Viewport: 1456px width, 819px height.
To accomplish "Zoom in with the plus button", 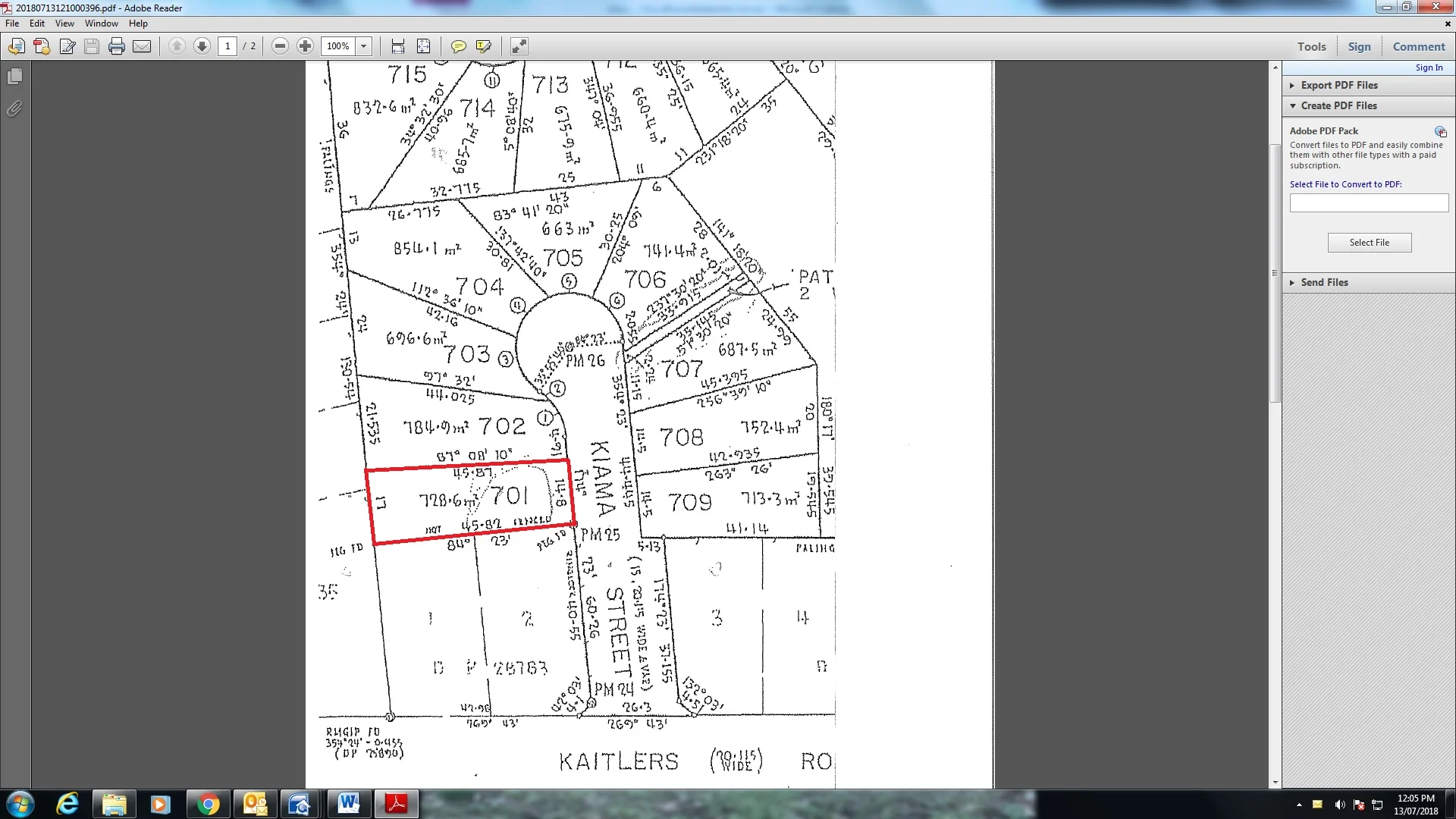I will click(x=305, y=47).
